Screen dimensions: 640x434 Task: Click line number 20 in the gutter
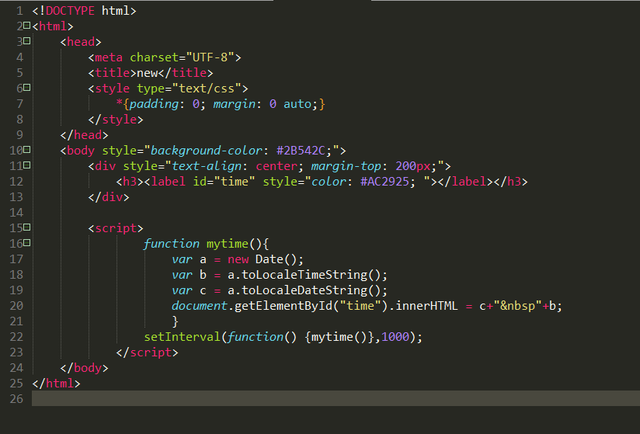[x=16, y=305]
